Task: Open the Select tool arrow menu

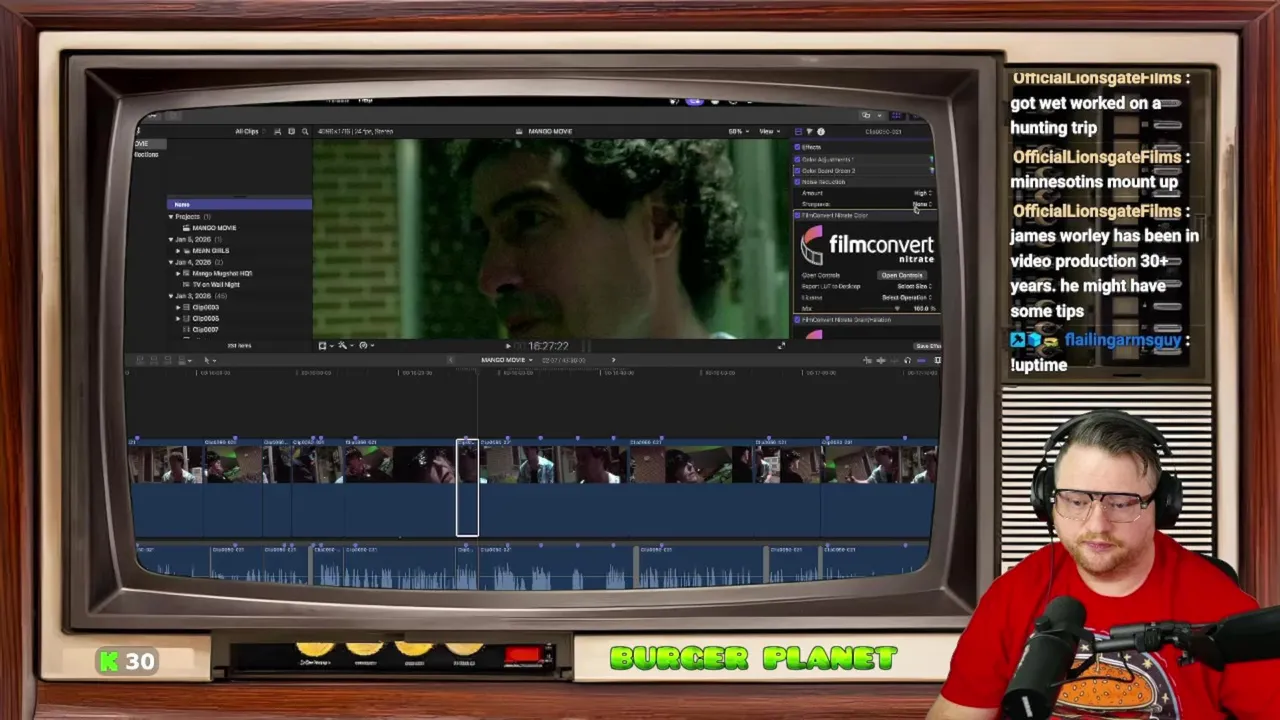Action: click(209, 360)
